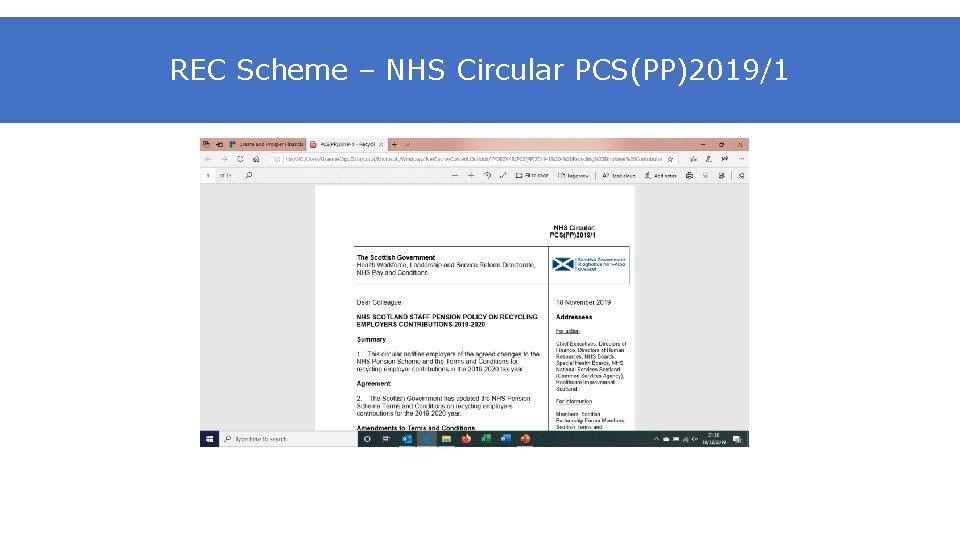Switch to the Create and Prosper Financial tab
Image resolution: width=960 pixels, height=540 pixels.
pos(266,144)
